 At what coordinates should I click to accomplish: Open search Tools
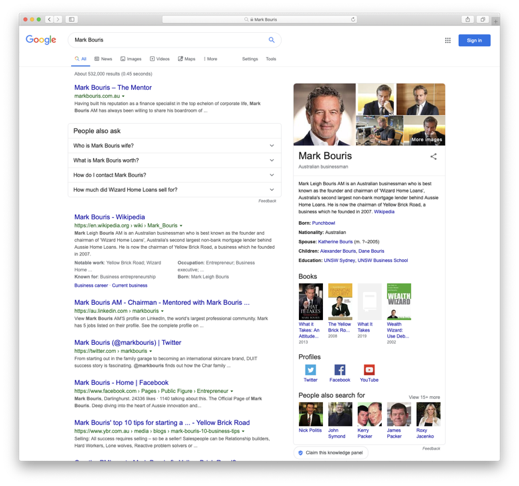click(271, 59)
